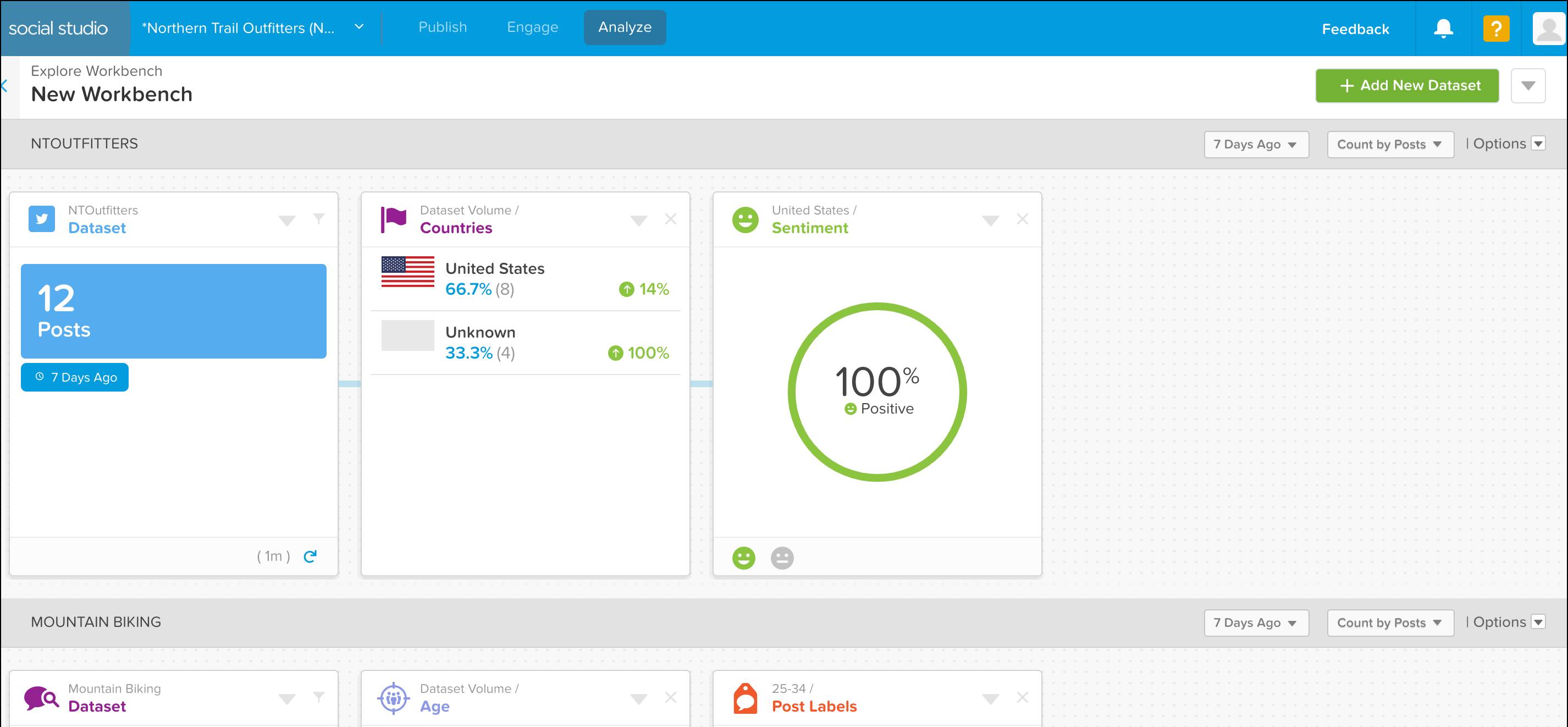1568x727 pixels.
Task: Close the Post Labels card
Action: (x=1022, y=697)
